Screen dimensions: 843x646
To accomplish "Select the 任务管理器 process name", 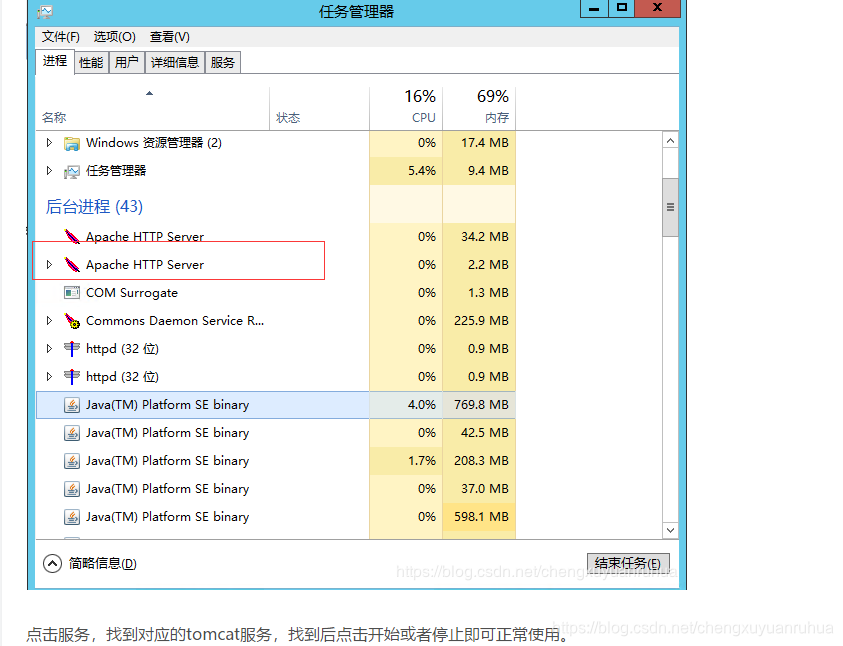I will [x=116, y=171].
